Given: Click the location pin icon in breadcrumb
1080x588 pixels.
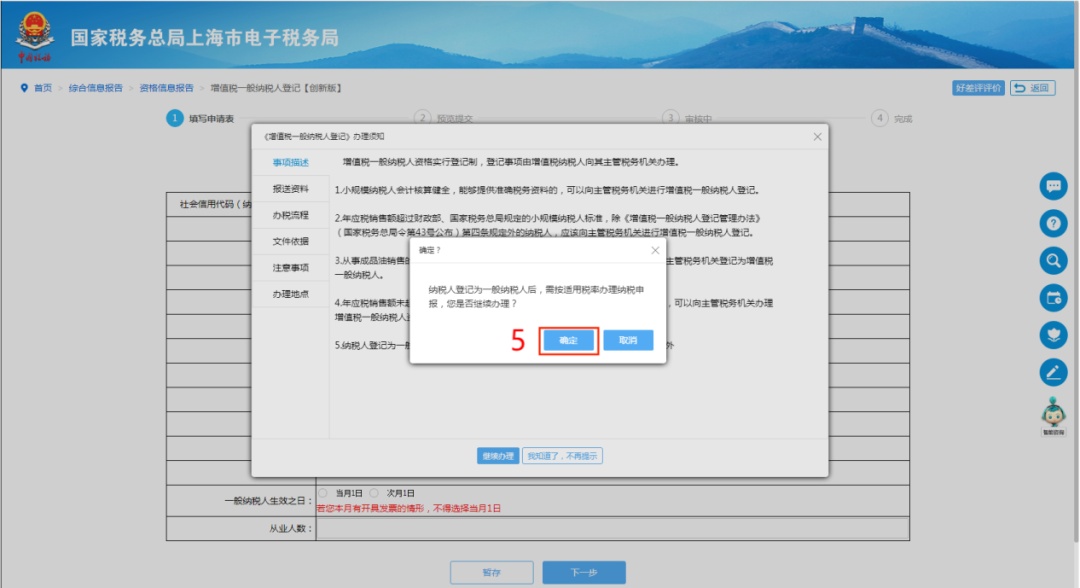Looking at the screenshot, I should click(x=24, y=88).
